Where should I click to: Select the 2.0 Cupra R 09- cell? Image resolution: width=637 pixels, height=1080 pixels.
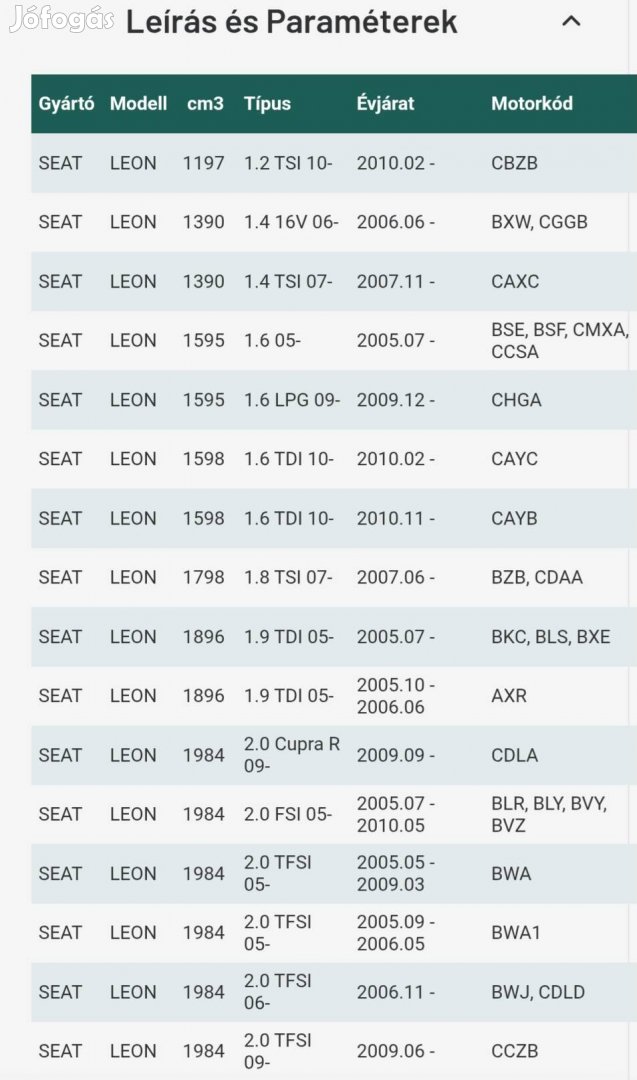[292, 755]
